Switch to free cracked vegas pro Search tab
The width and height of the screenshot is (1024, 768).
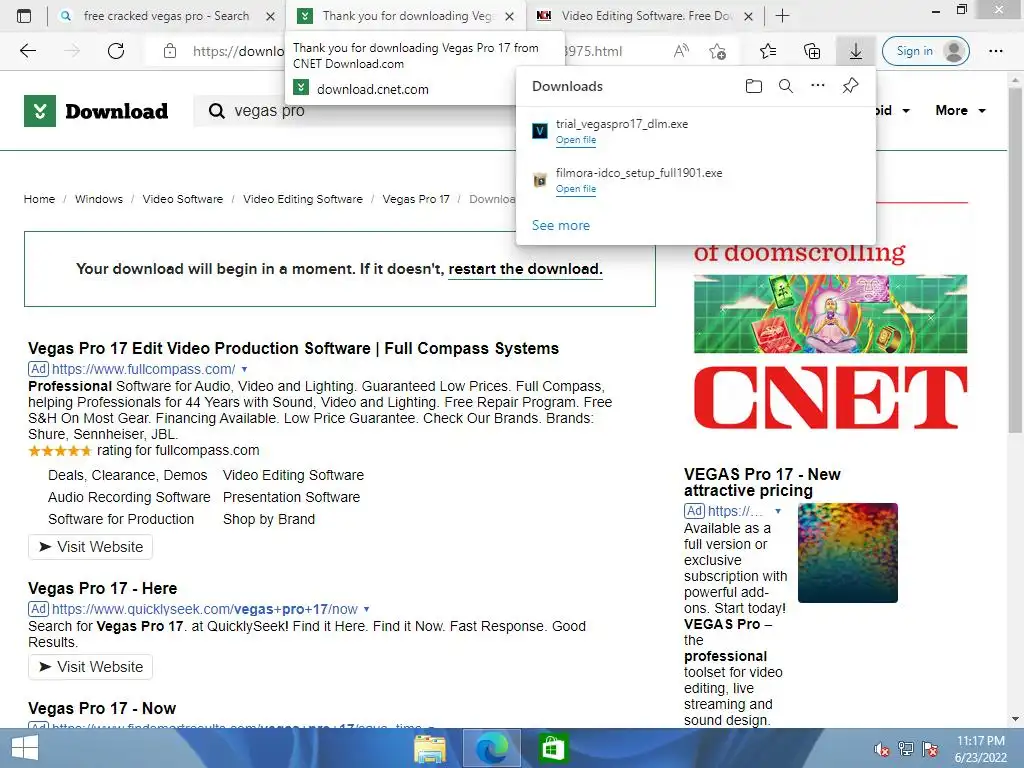tap(166, 16)
